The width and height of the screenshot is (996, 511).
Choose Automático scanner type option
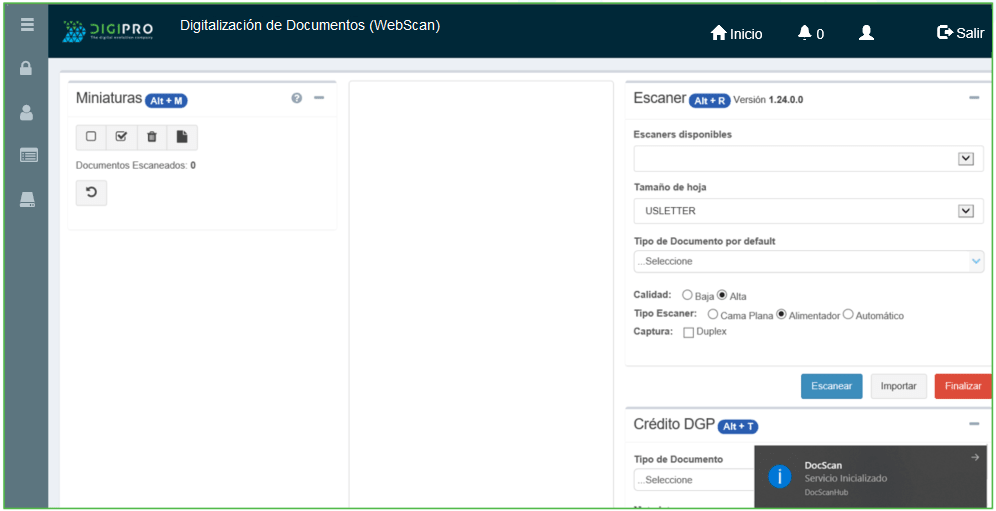[x=848, y=314]
